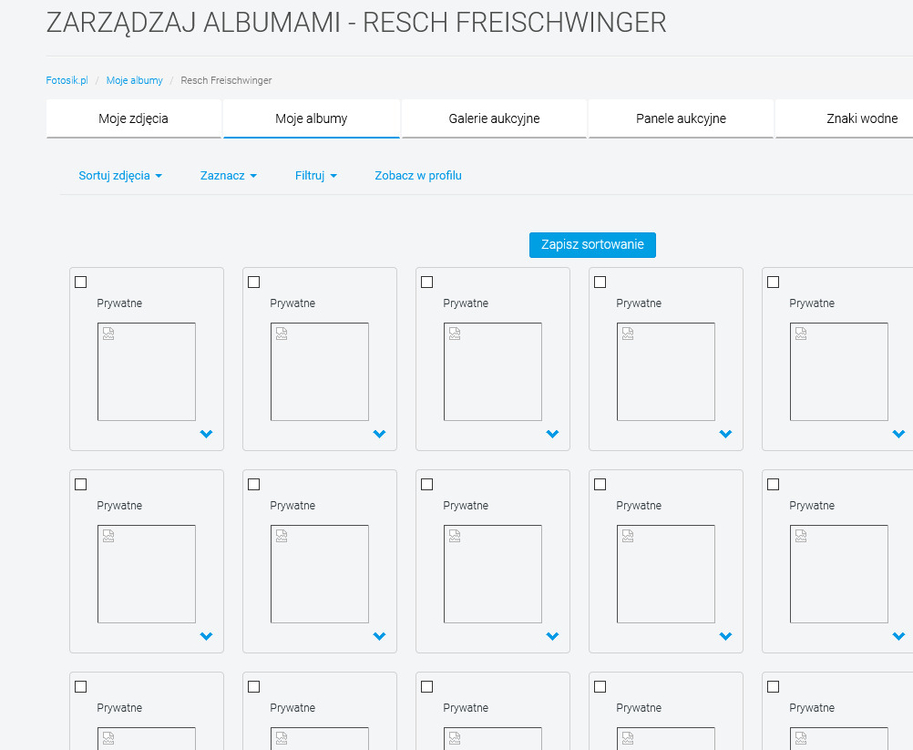Open the Zaznacz dropdown menu
Image resolution: width=913 pixels, height=750 pixels.
pyautogui.click(x=228, y=176)
